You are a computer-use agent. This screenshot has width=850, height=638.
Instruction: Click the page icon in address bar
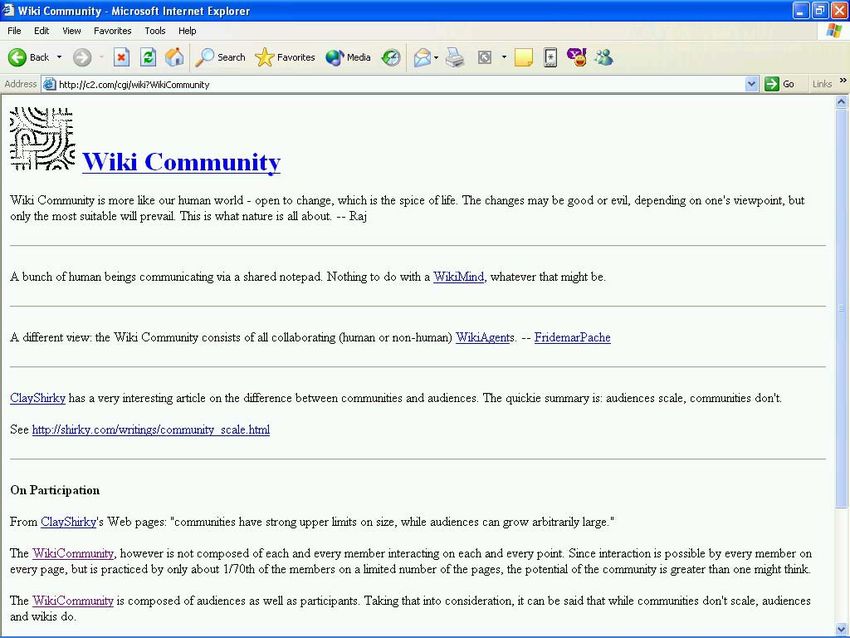pyautogui.click(x=49, y=84)
